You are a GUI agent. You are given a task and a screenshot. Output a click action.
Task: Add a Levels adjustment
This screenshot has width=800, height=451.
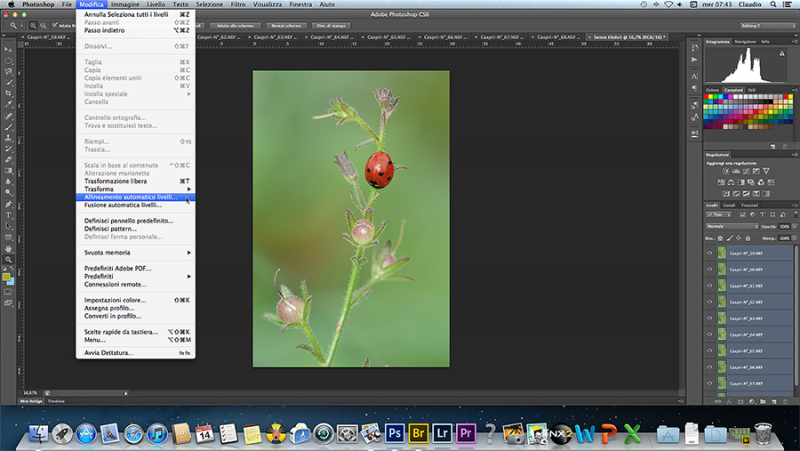[x=736, y=171]
